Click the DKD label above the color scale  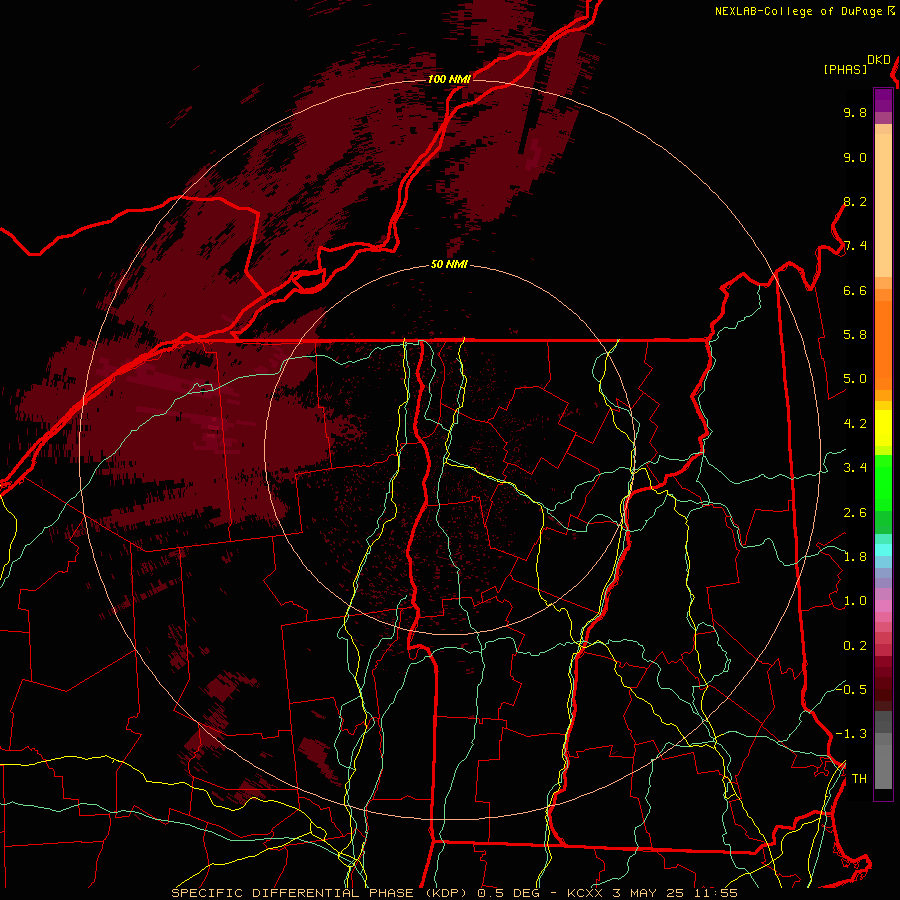879,60
